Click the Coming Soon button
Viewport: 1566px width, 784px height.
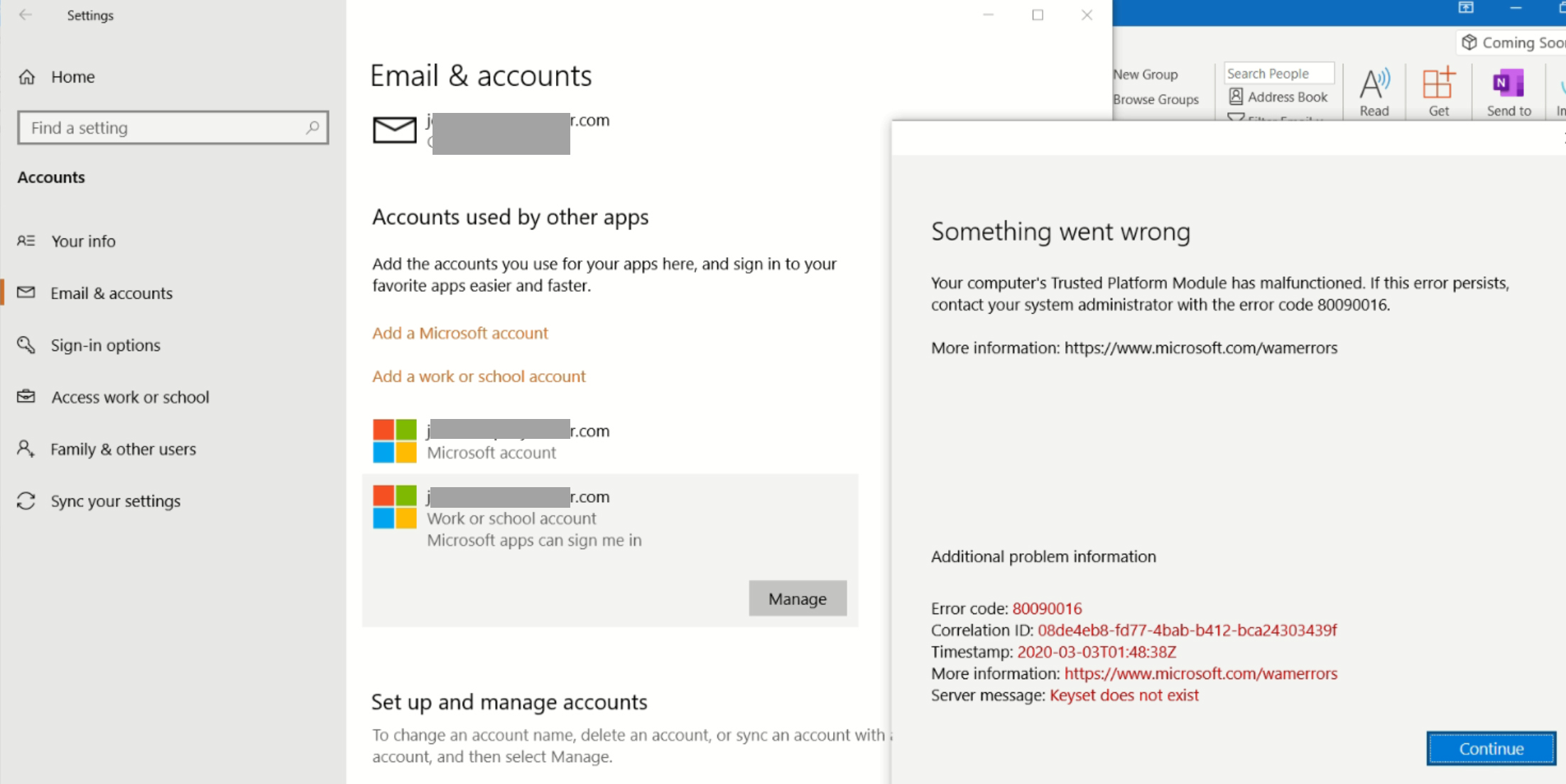click(x=1513, y=43)
